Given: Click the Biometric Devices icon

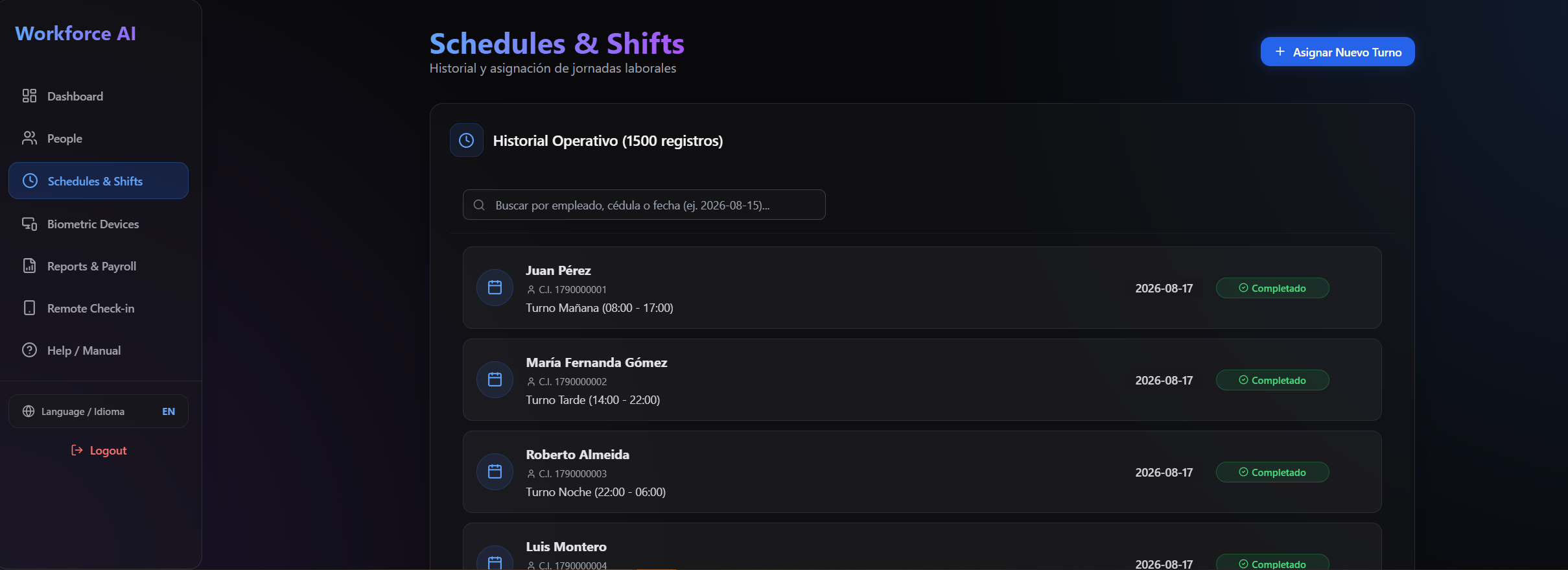Looking at the screenshot, I should click(x=29, y=224).
